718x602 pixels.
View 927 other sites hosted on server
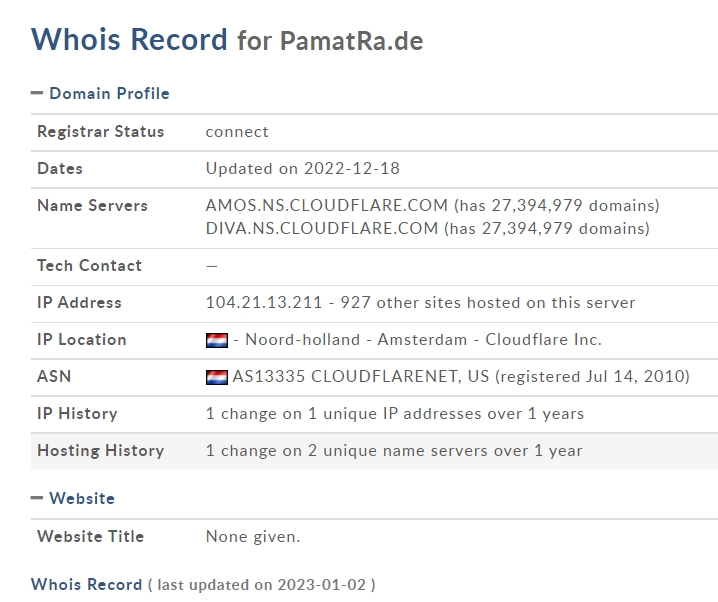click(488, 303)
